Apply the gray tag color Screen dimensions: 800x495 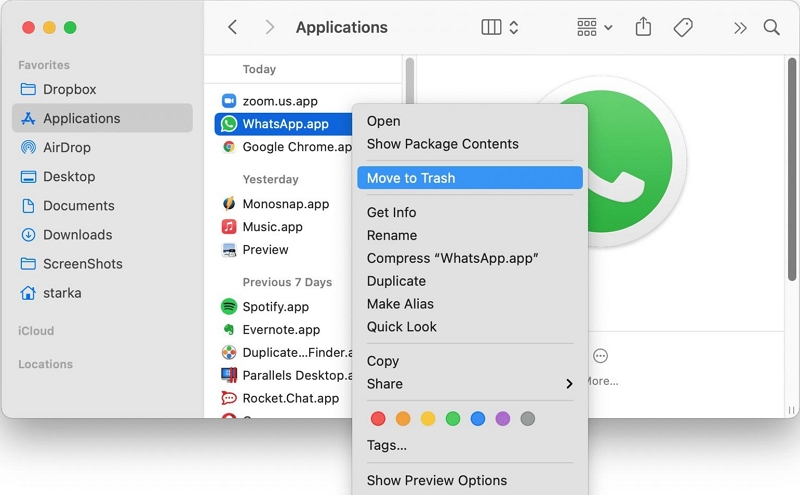click(528, 419)
